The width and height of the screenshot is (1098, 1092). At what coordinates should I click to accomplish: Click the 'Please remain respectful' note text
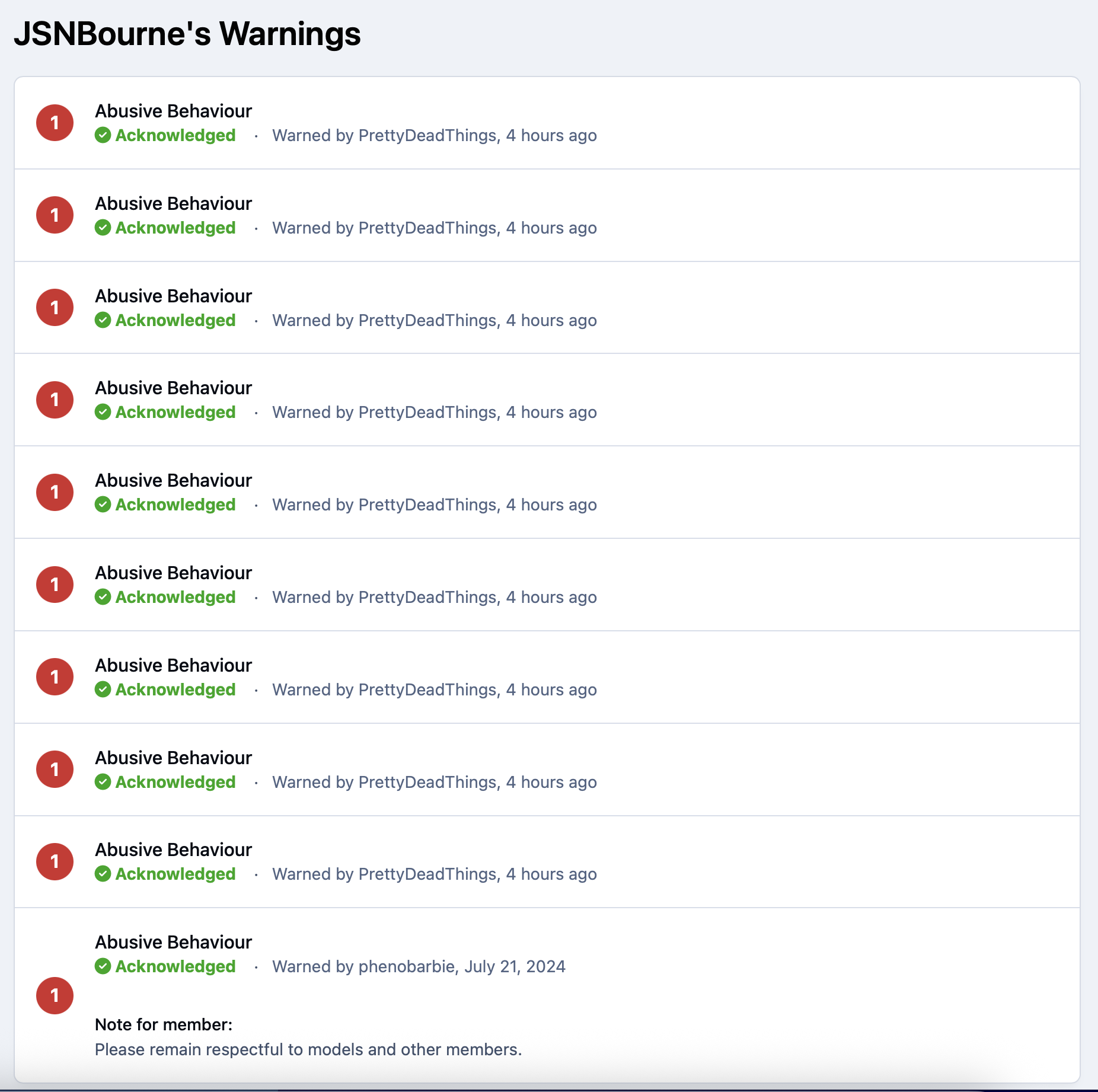[308, 1049]
